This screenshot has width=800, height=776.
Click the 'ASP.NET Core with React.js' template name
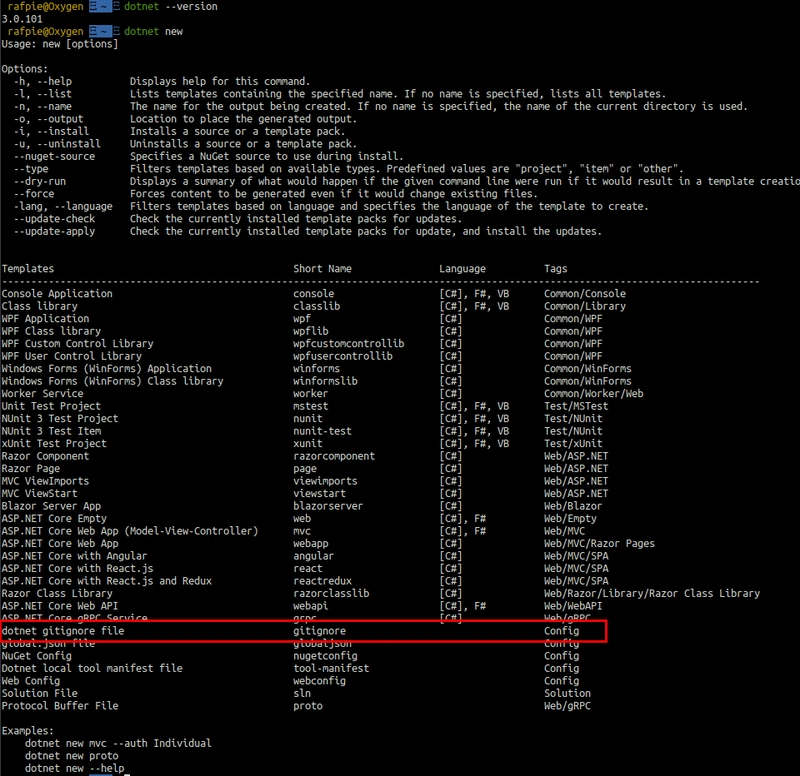click(x=78, y=569)
